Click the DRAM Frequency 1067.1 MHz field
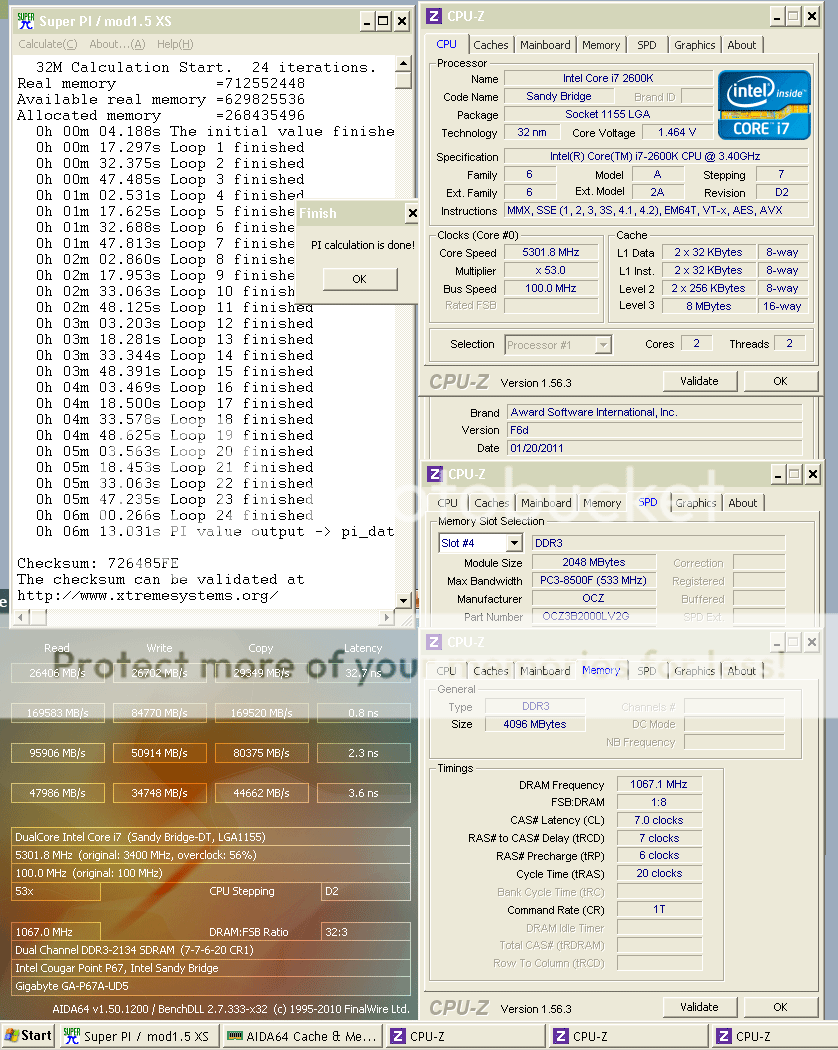 659,784
